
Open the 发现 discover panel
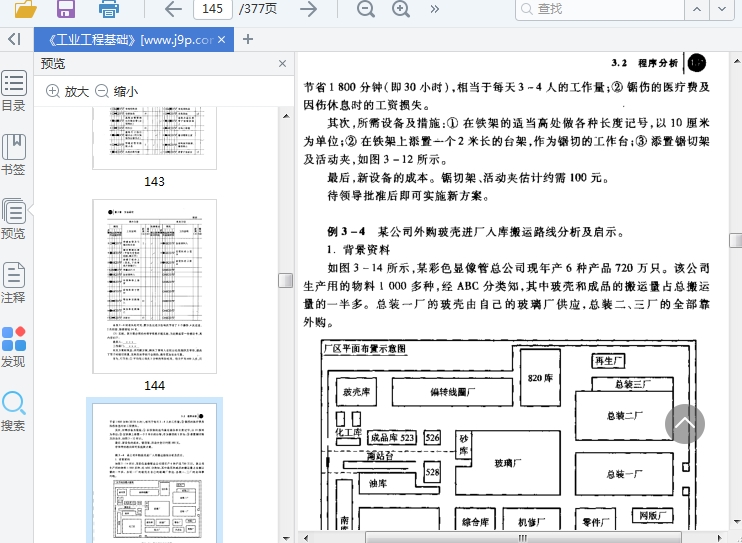(x=14, y=347)
